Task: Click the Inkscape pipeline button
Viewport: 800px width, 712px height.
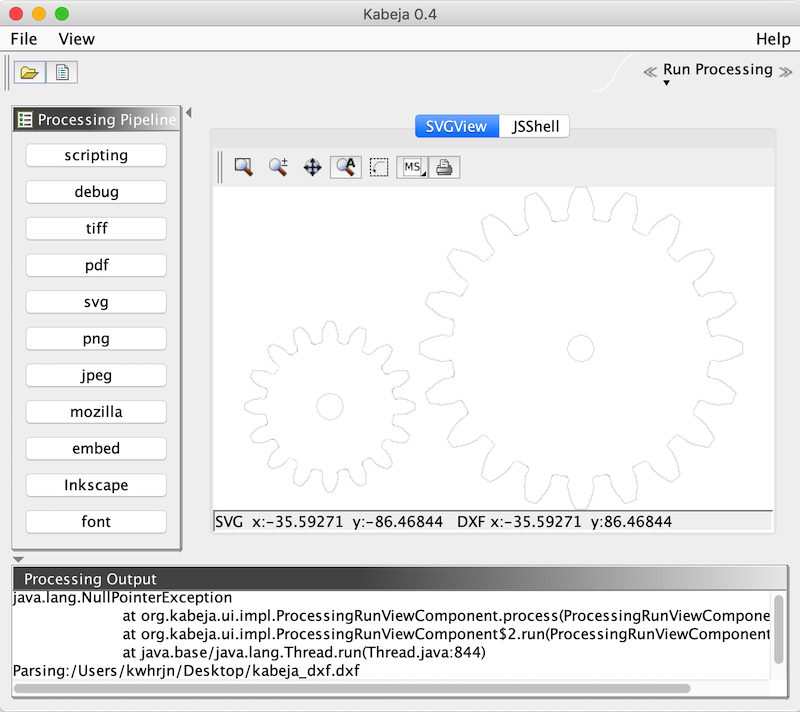Action: (96, 485)
